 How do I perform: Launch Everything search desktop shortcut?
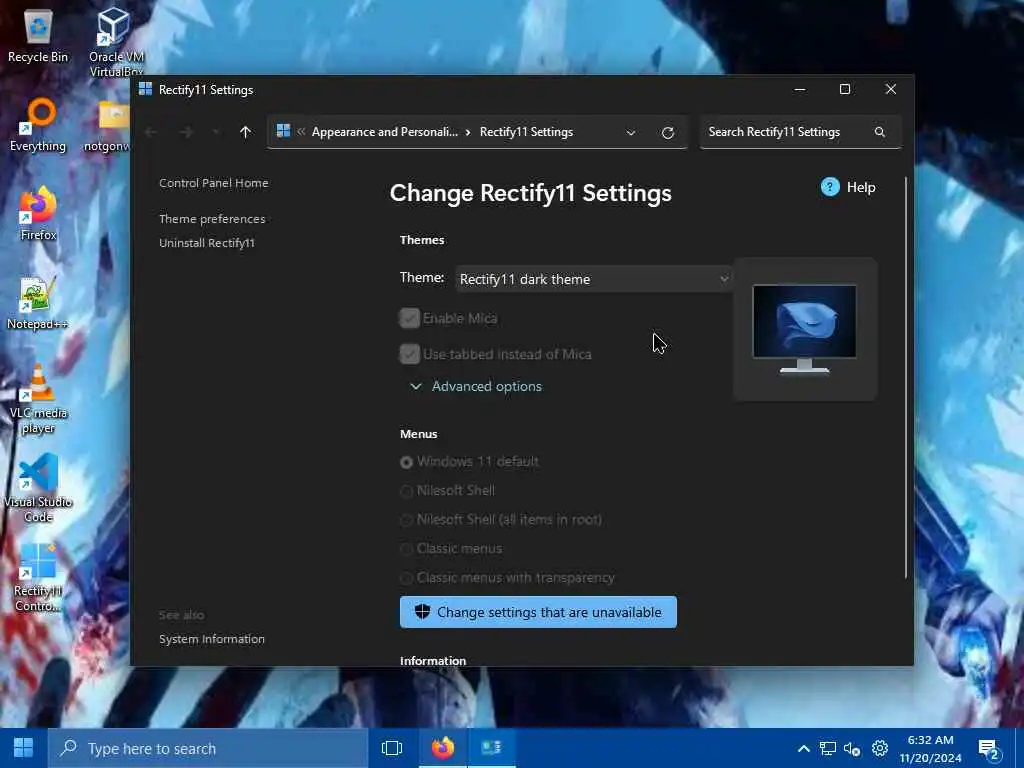[38, 124]
